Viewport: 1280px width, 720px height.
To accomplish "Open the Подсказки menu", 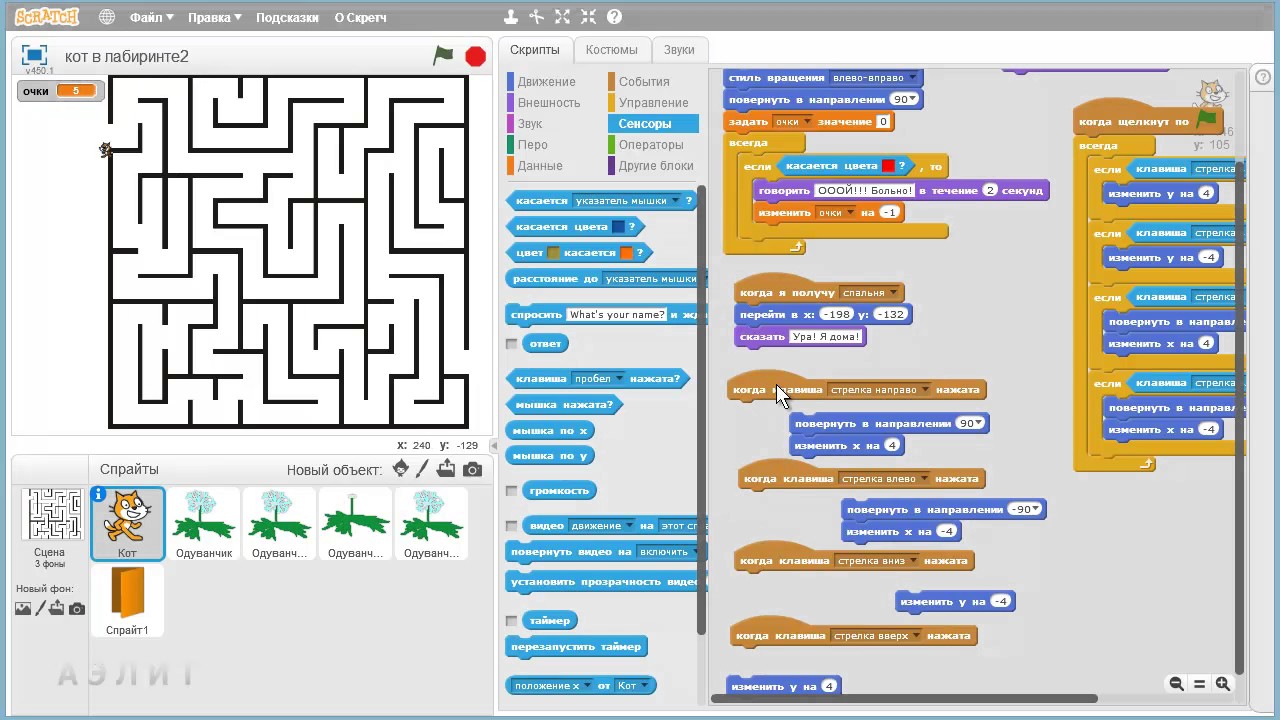I will pyautogui.click(x=287, y=17).
